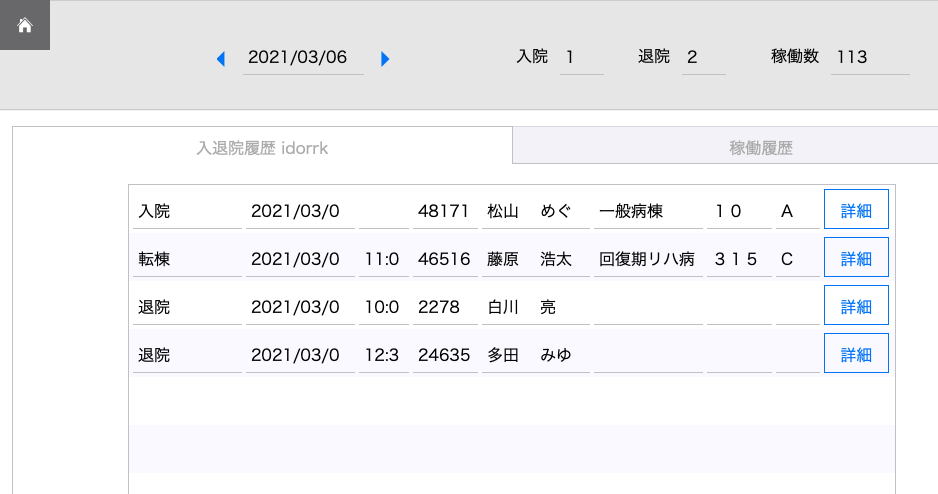Select the 稼働数 field showing 113

870,57
